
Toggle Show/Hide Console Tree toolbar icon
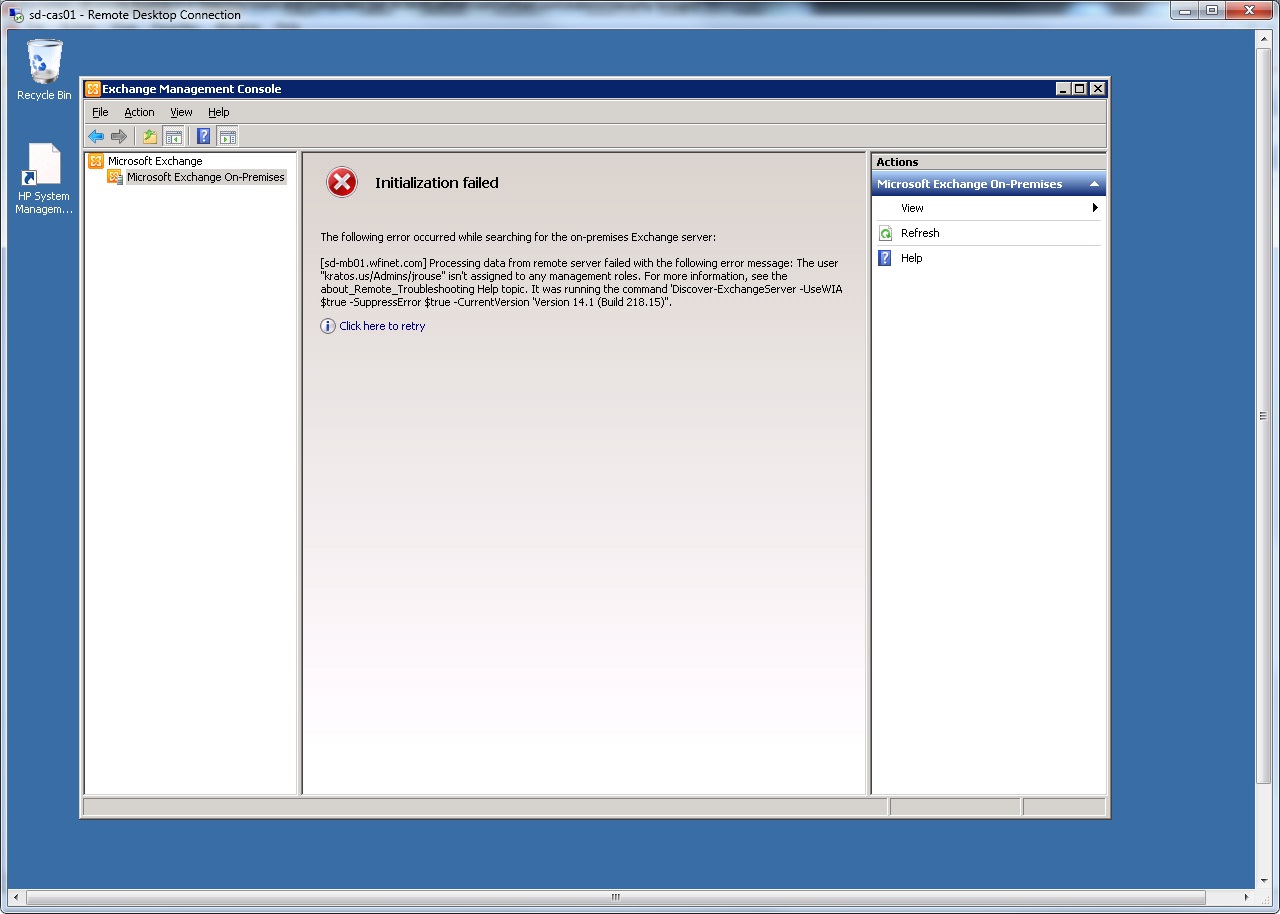click(x=173, y=137)
